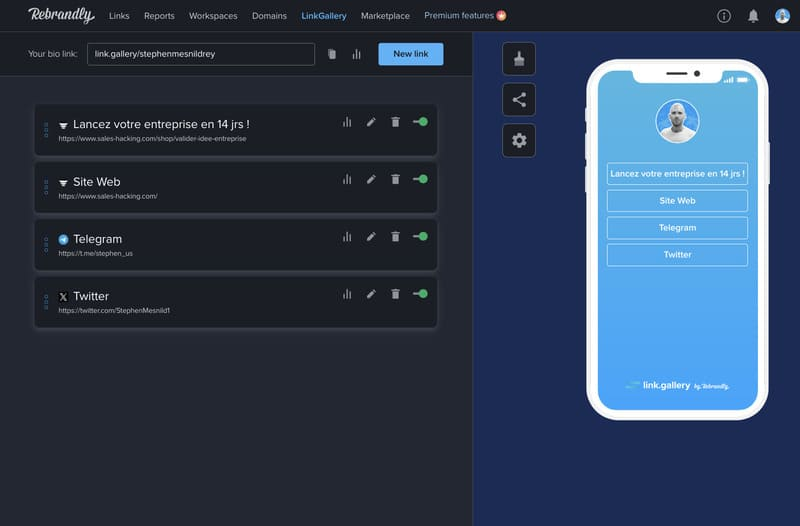The width and height of the screenshot is (800, 526).
Task: Select the LinkGallery tab
Action: (324, 16)
